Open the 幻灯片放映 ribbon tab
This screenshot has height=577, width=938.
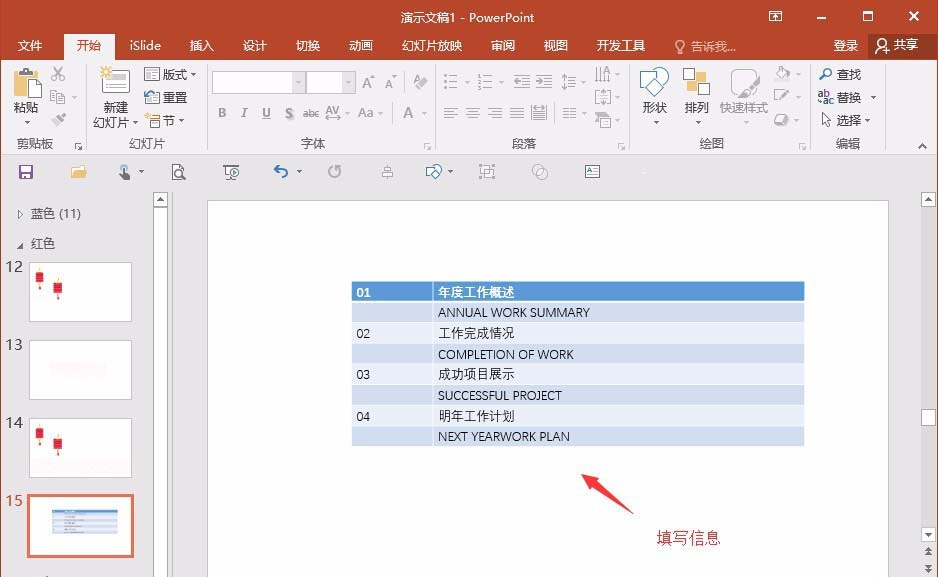431,45
